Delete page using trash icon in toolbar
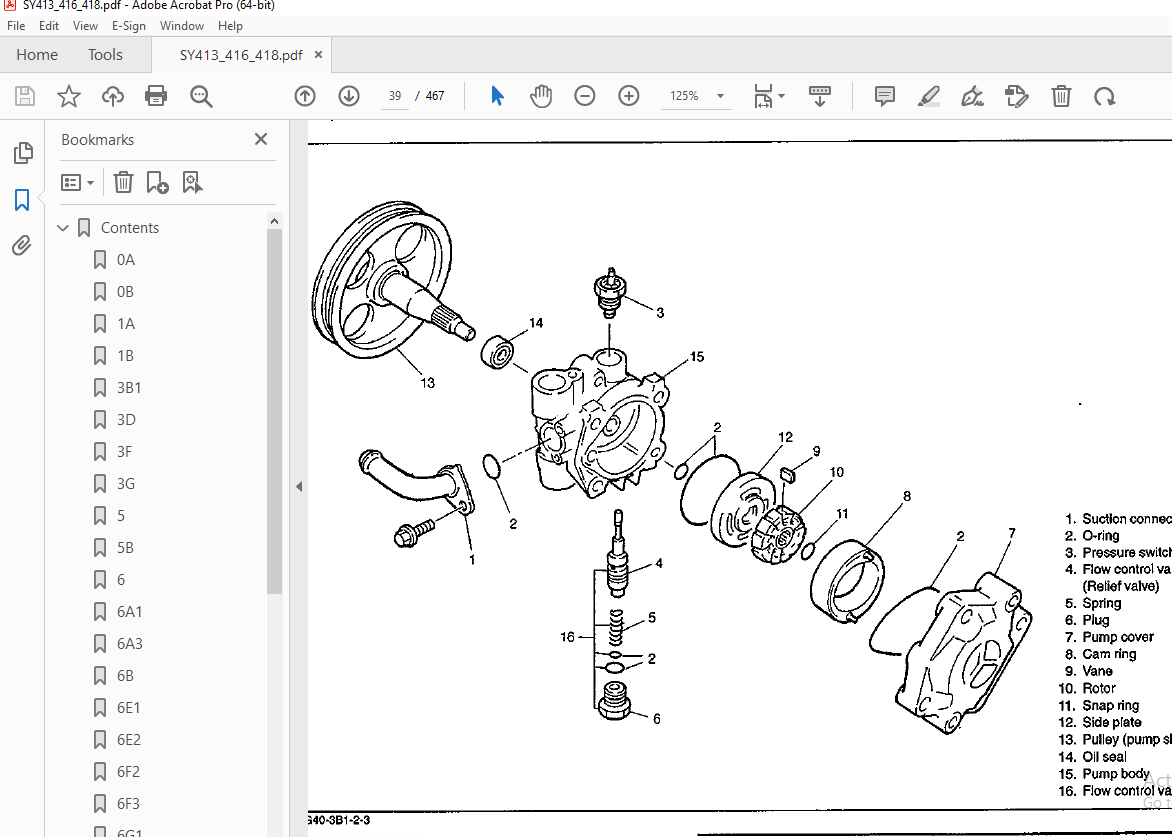 tap(1061, 96)
